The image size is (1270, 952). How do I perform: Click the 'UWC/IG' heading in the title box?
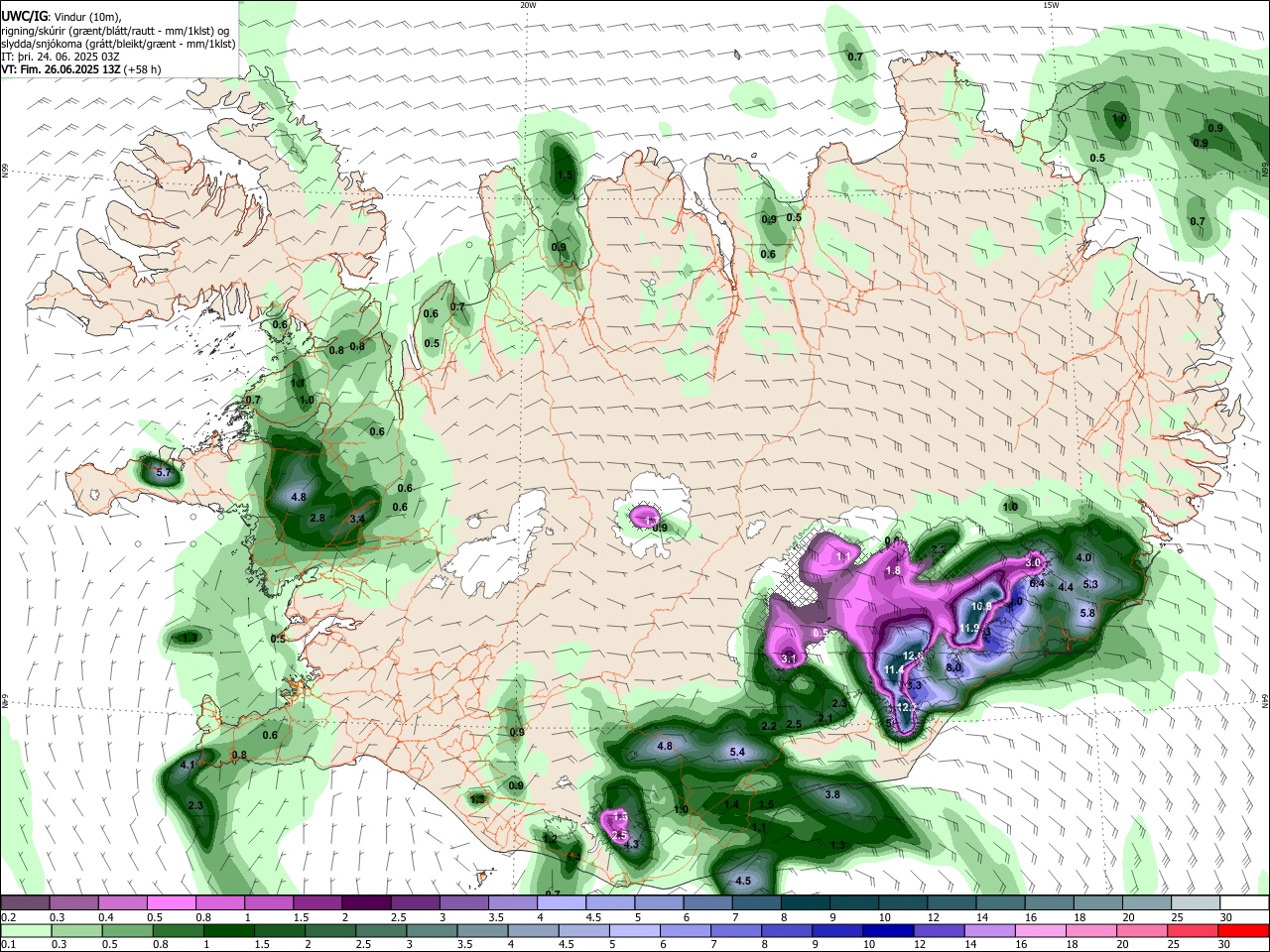24,15
